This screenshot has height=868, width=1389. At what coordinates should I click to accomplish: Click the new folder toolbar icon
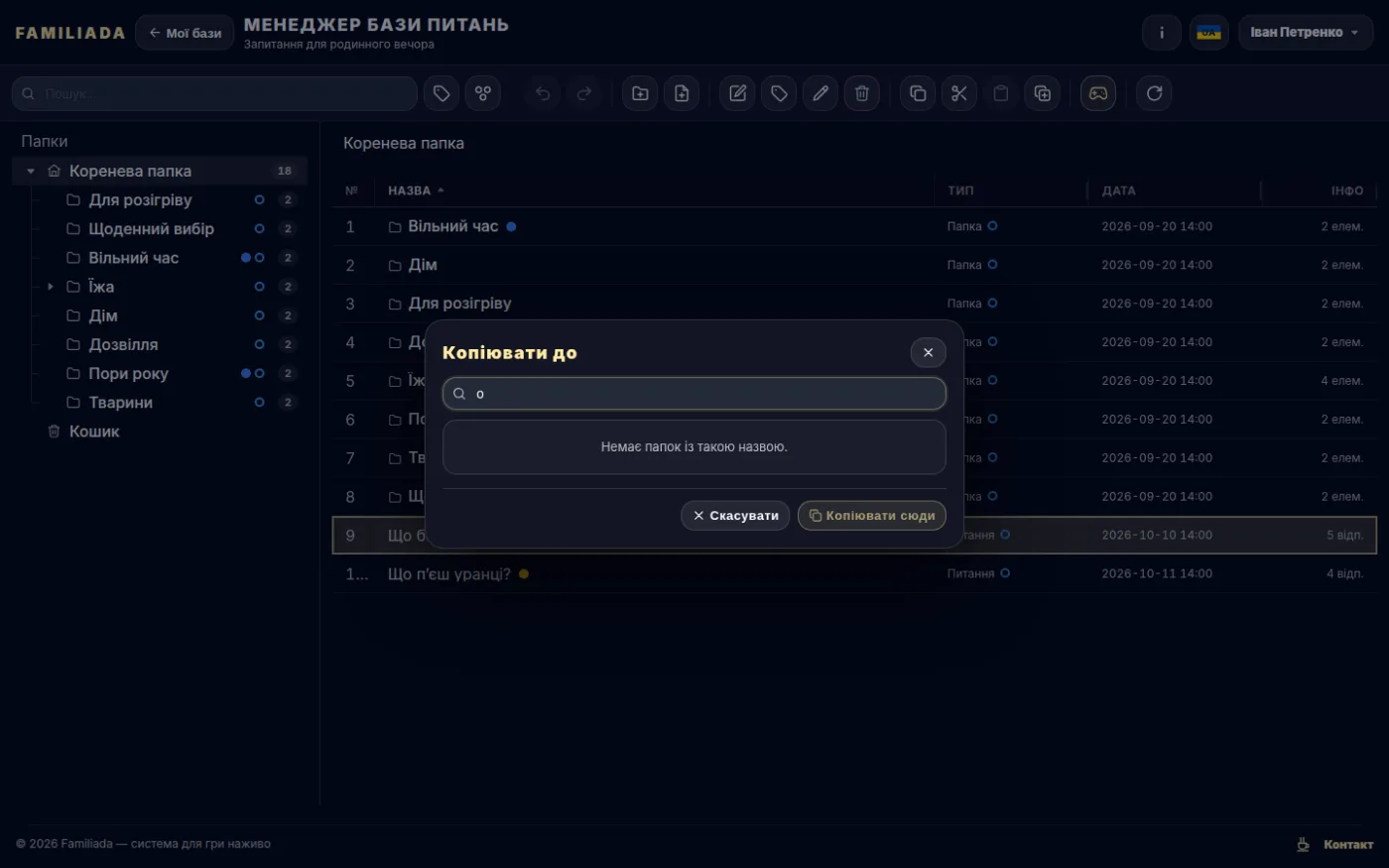[640, 93]
